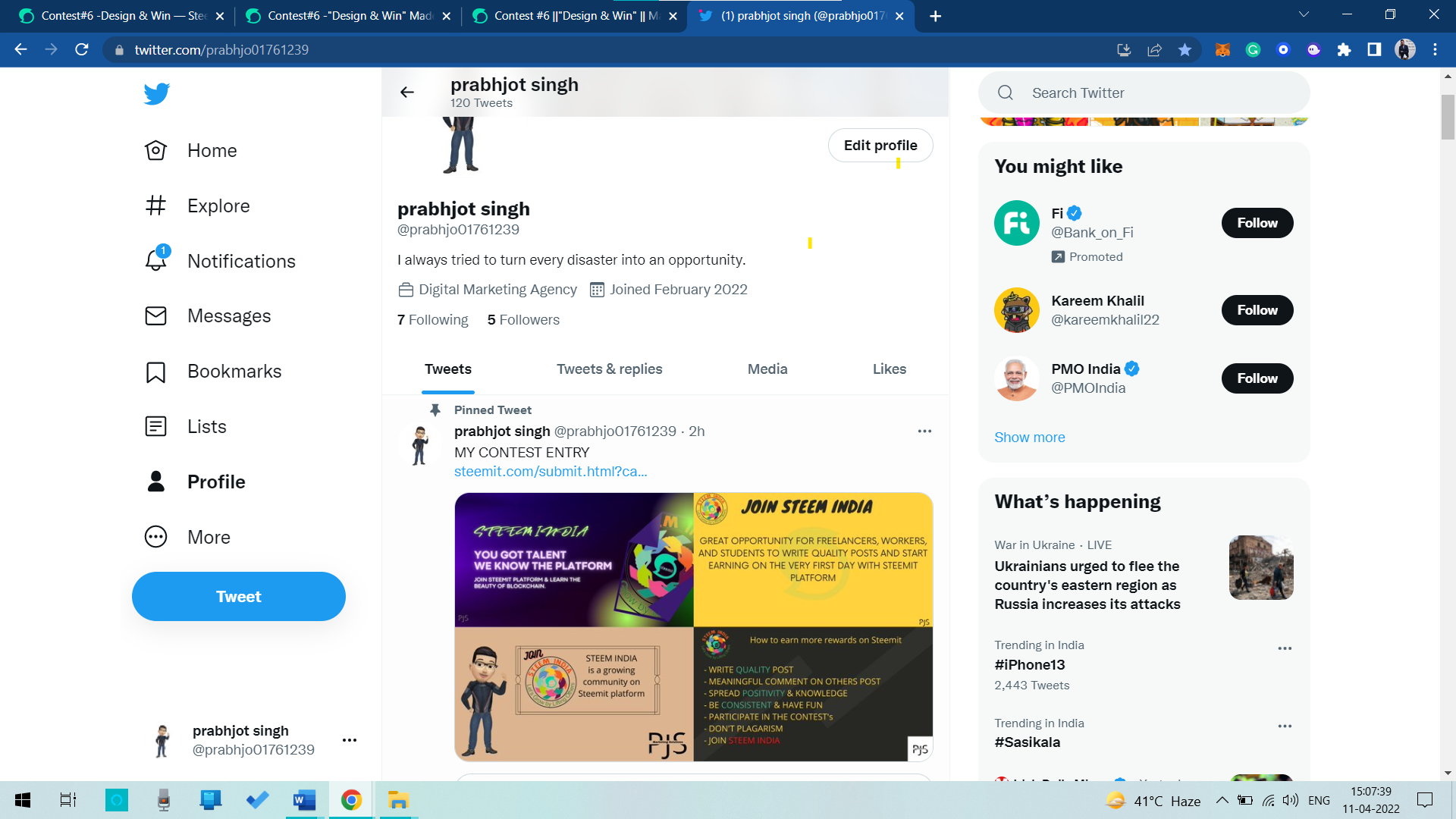Open the weather 41°C Haze widget
The image size is (1456, 819).
1153,801
